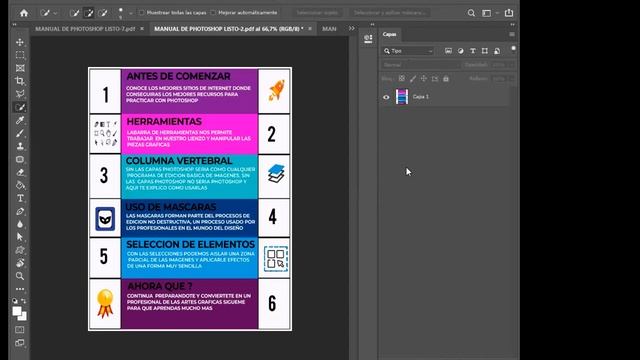The height and width of the screenshot is (360, 640).
Task: Toggle Quick Mask mode
Action: click(x=20, y=329)
